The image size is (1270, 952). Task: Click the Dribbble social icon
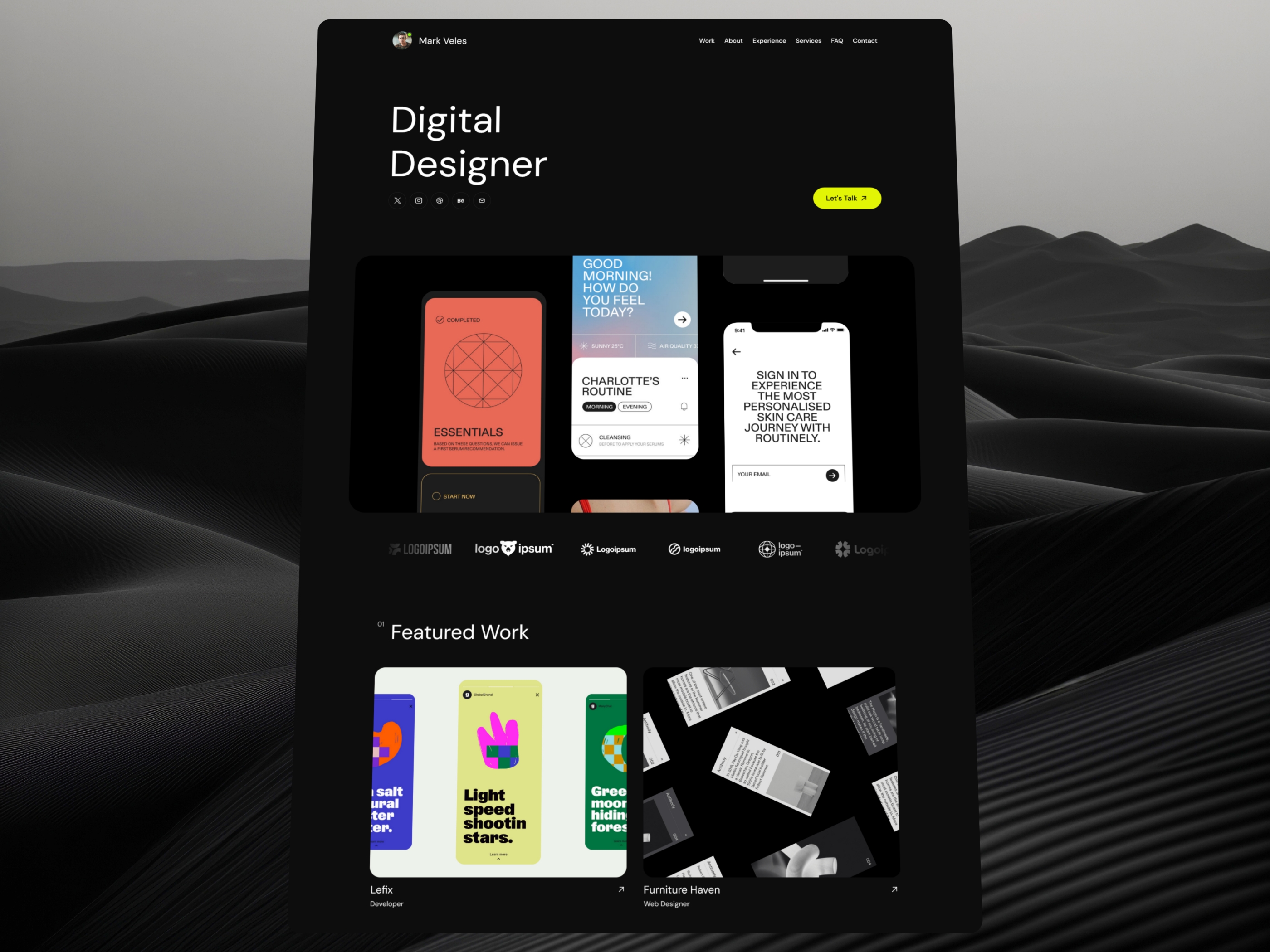point(440,200)
